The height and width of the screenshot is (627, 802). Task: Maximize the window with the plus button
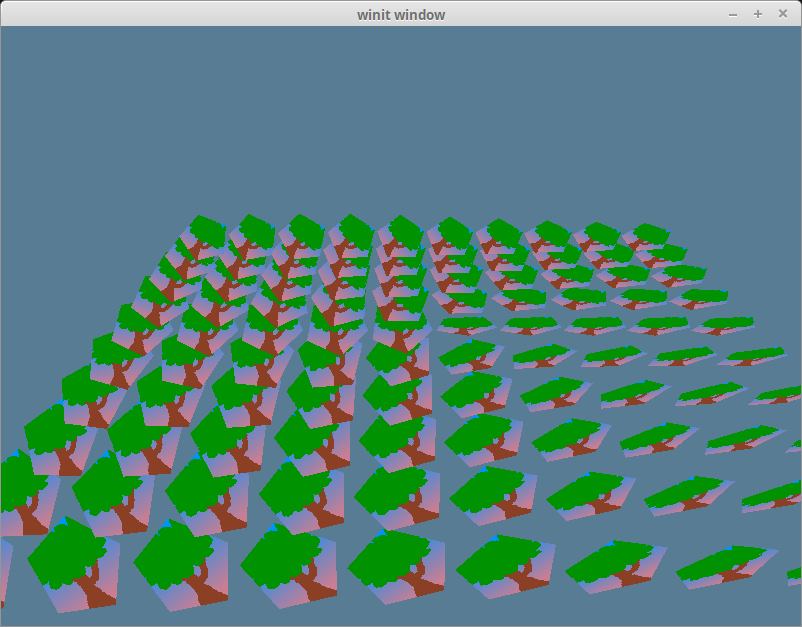(x=758, y=14)
